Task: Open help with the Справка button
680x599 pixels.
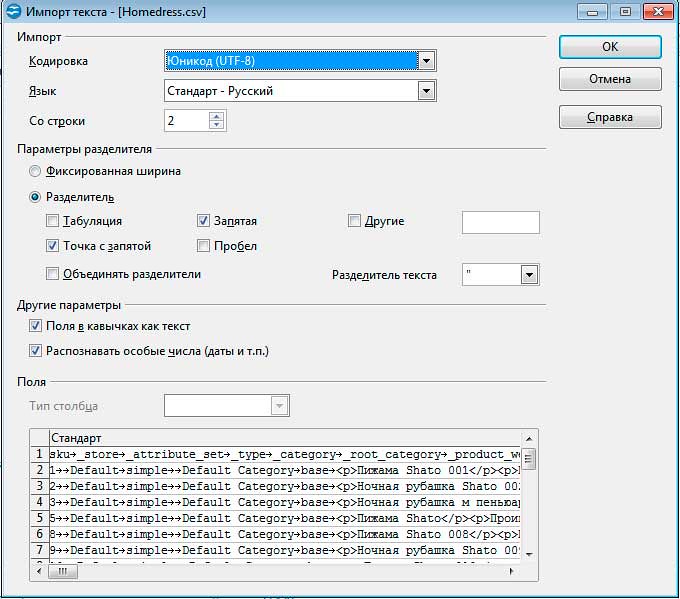Action: click(609, 117)
